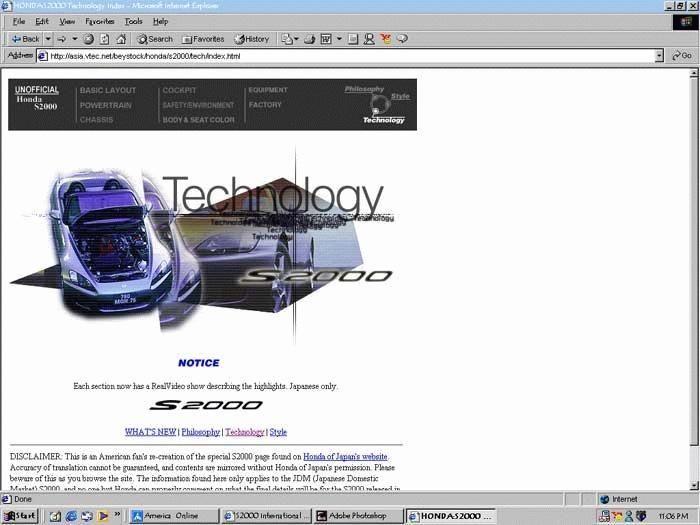Show the History pane
The height and width of the screenshot is (525, 700).
point(252,39)
